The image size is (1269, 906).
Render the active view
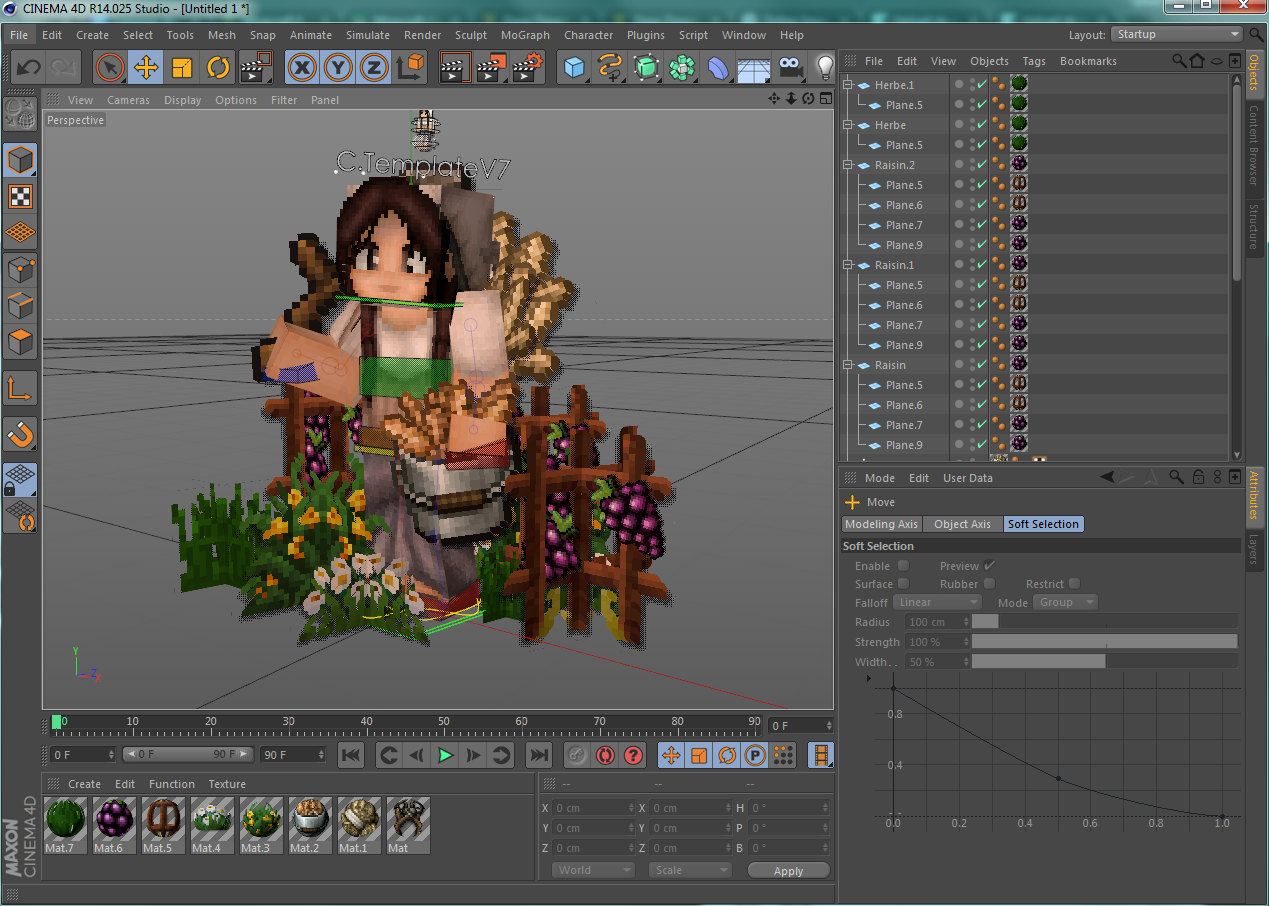[455, 68]
